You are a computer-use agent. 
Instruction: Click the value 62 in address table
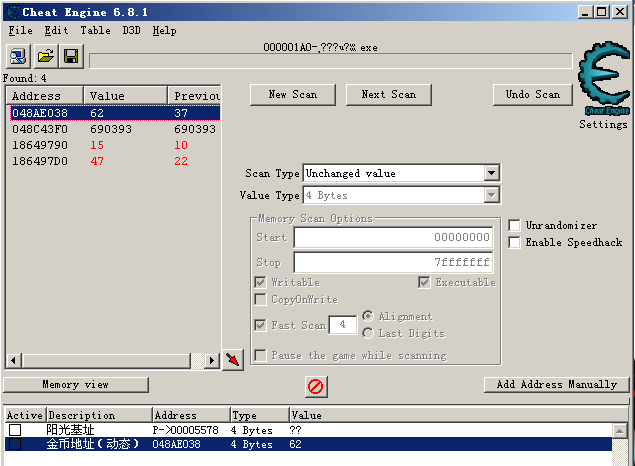pos(295,444)
